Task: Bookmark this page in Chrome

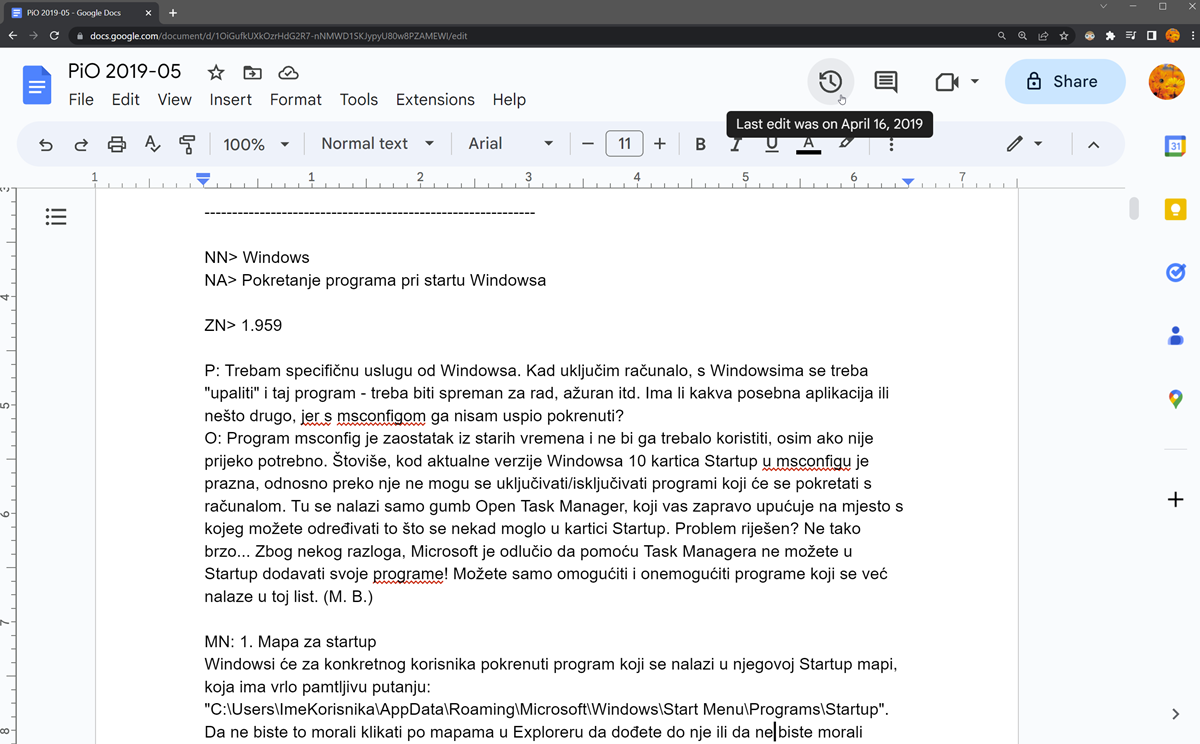Action: 1066,35
